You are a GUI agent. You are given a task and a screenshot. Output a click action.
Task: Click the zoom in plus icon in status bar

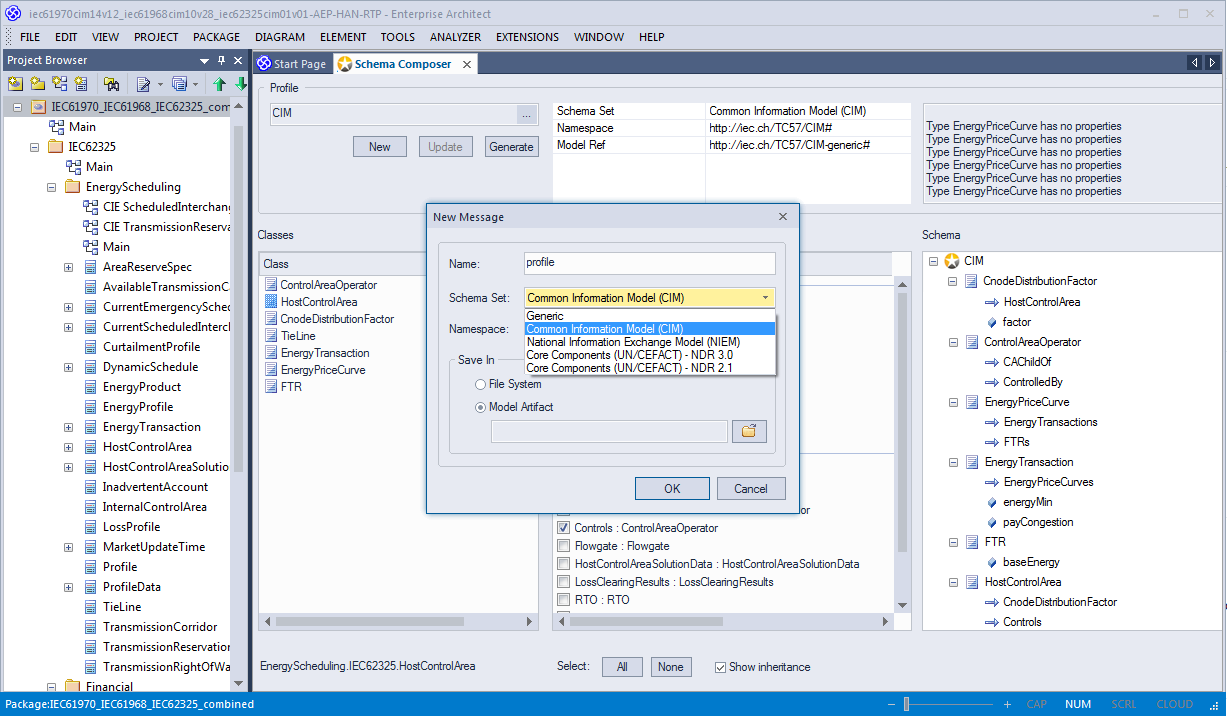click(1007, 704)
